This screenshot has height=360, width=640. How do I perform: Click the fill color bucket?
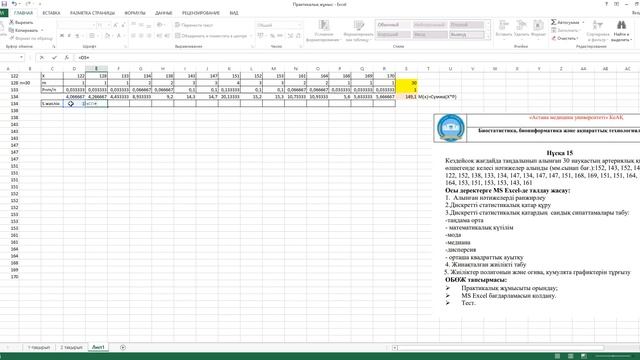(107, 36)
